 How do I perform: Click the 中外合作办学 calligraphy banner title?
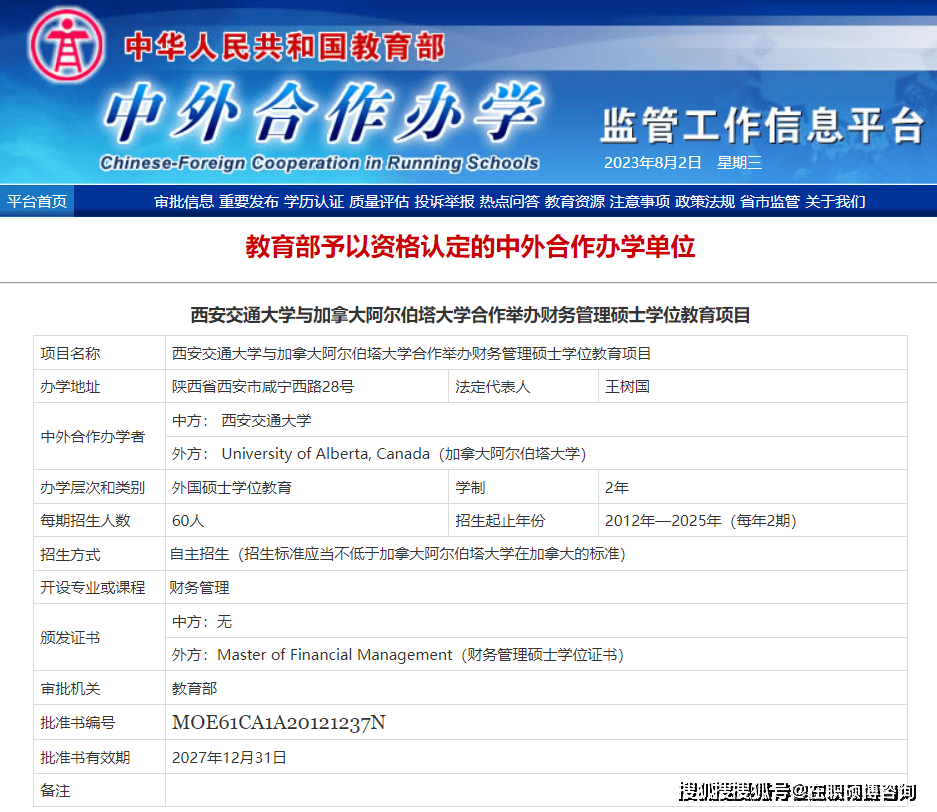[x=323, y=112]
